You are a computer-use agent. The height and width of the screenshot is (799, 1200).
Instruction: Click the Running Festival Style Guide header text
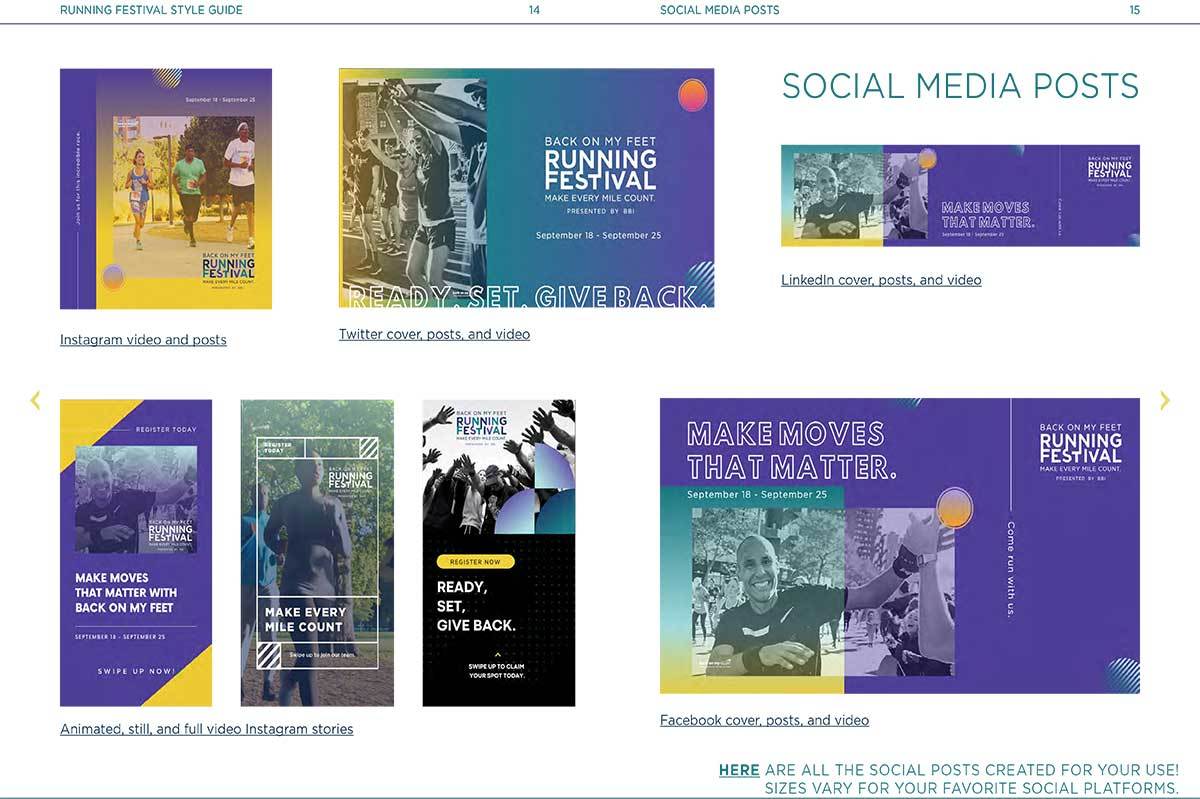(x=151, y=10)
